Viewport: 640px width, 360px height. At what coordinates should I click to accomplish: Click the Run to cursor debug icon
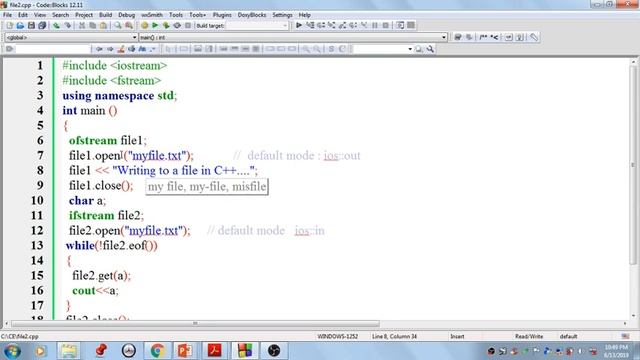310,25
